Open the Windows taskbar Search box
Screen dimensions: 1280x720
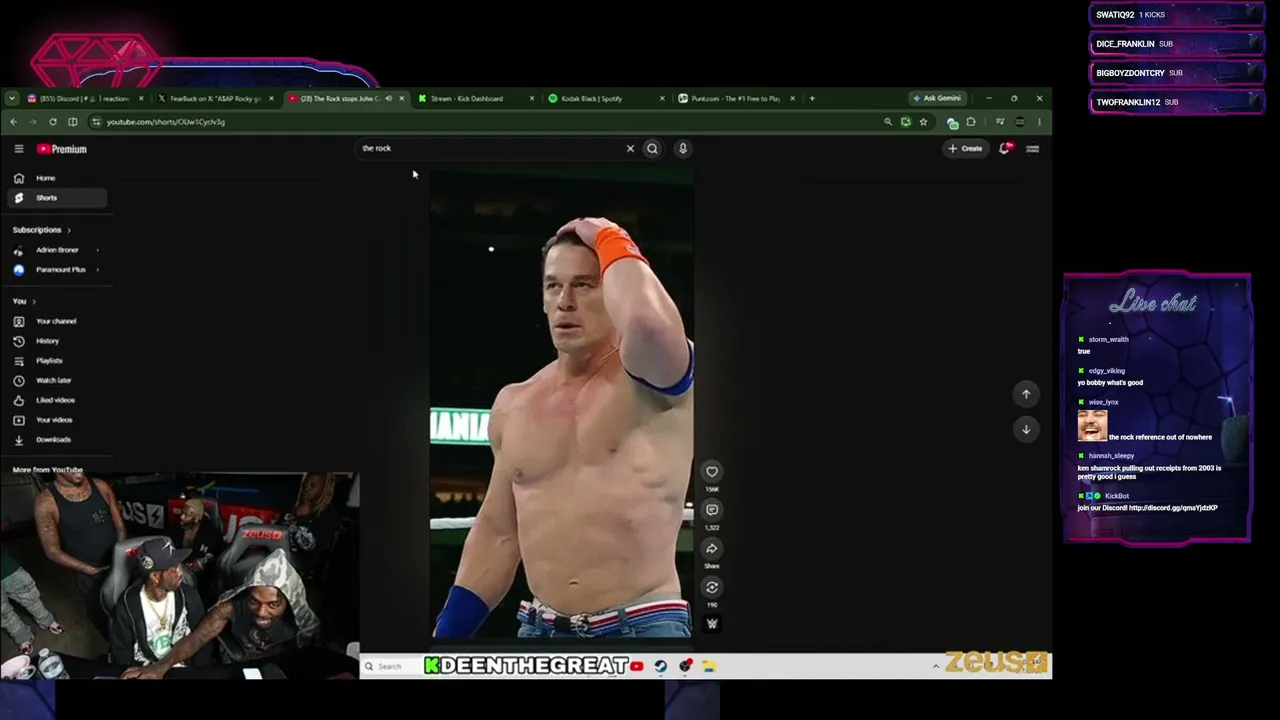[x=390, y=667]
